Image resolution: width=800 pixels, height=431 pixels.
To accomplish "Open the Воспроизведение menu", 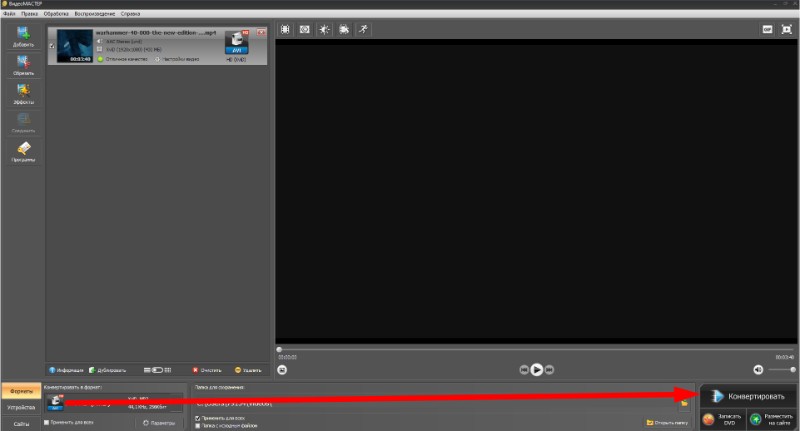I will 95,14.
